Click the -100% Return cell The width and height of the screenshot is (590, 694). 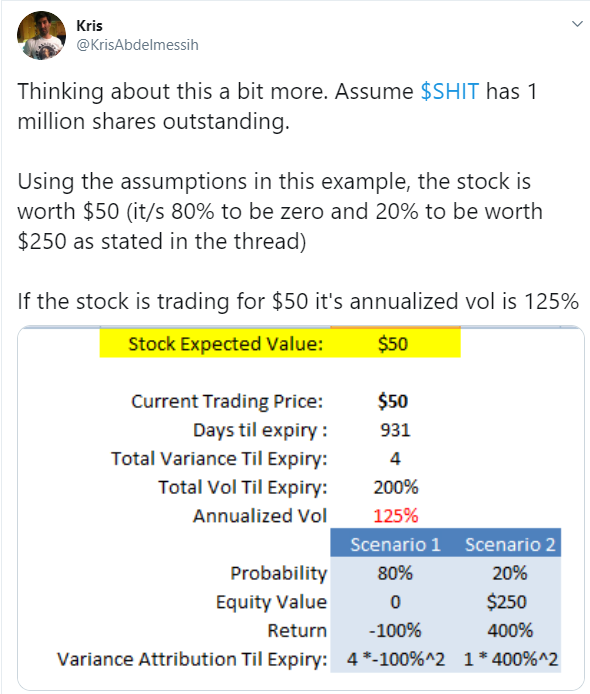[395, 630]
